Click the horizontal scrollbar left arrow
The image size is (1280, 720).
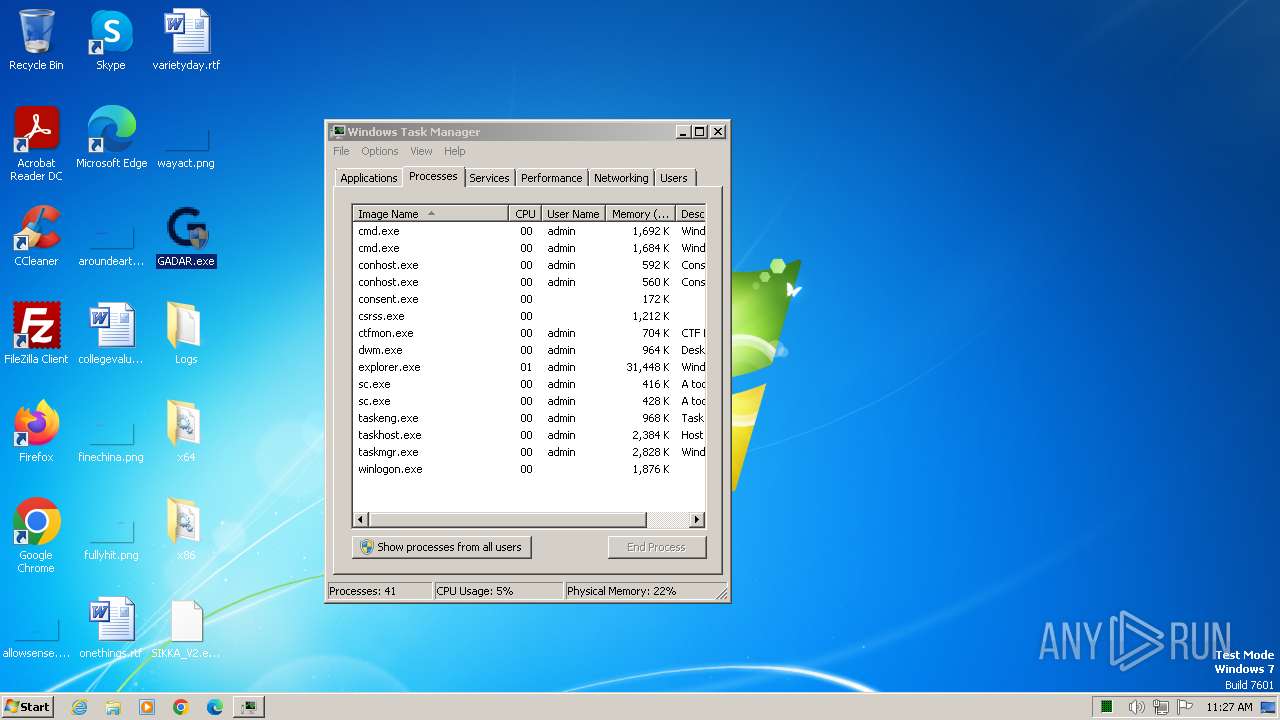click(361, 520)
